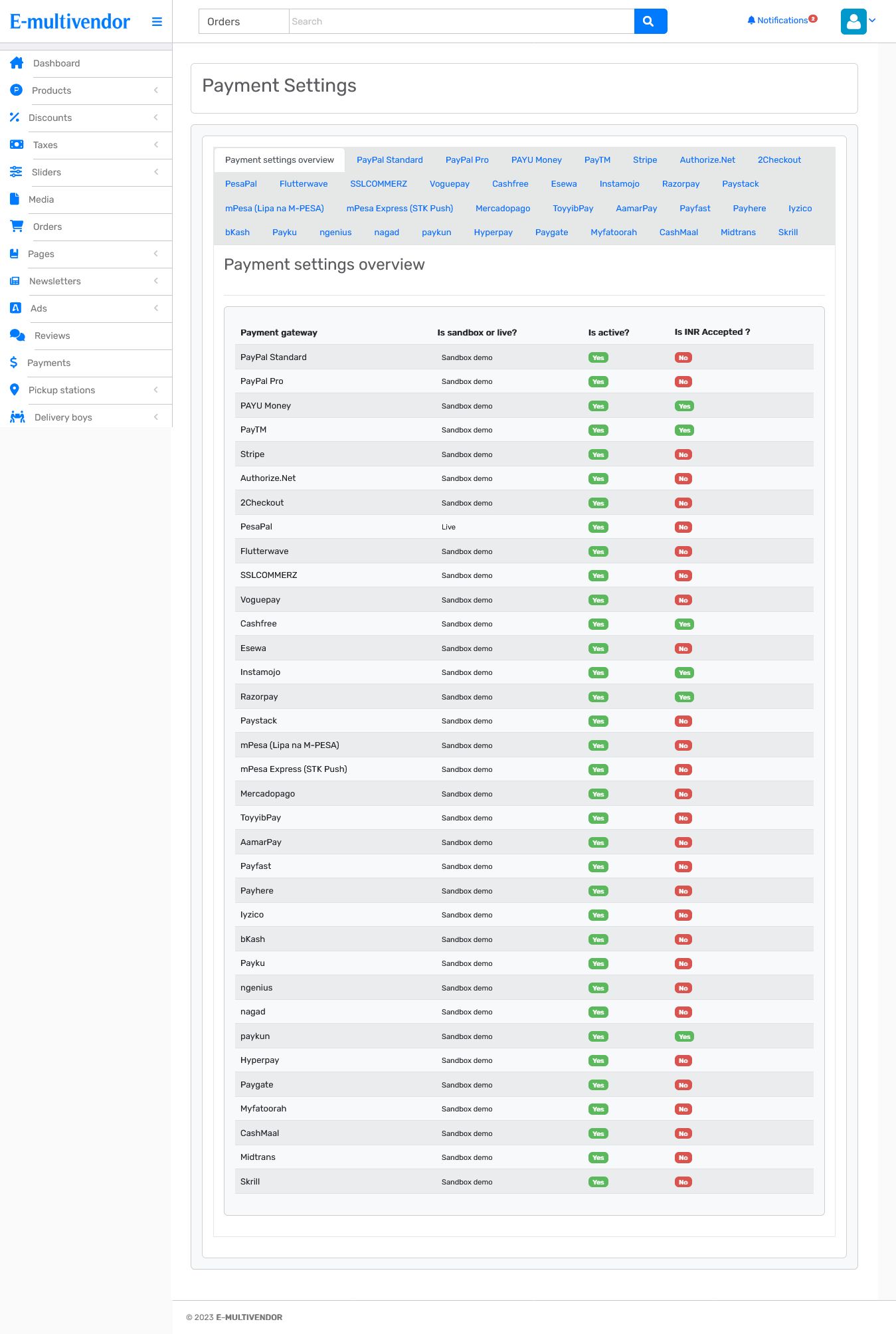Click the 'Is INR Accepted ?' column header
Image resolution: width=896 pixels, height=1334 pixels.
pyautogui.click(x=712, y=332)
